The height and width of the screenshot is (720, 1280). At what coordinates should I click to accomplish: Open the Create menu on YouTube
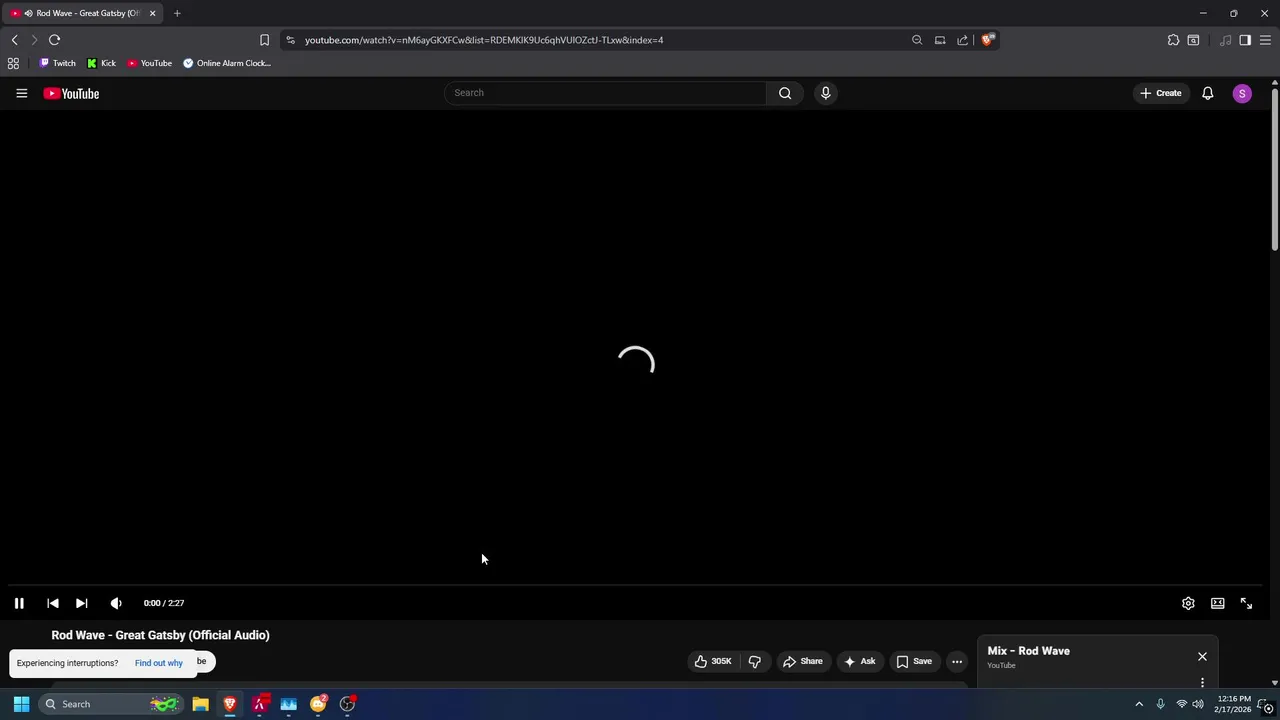1161,93
